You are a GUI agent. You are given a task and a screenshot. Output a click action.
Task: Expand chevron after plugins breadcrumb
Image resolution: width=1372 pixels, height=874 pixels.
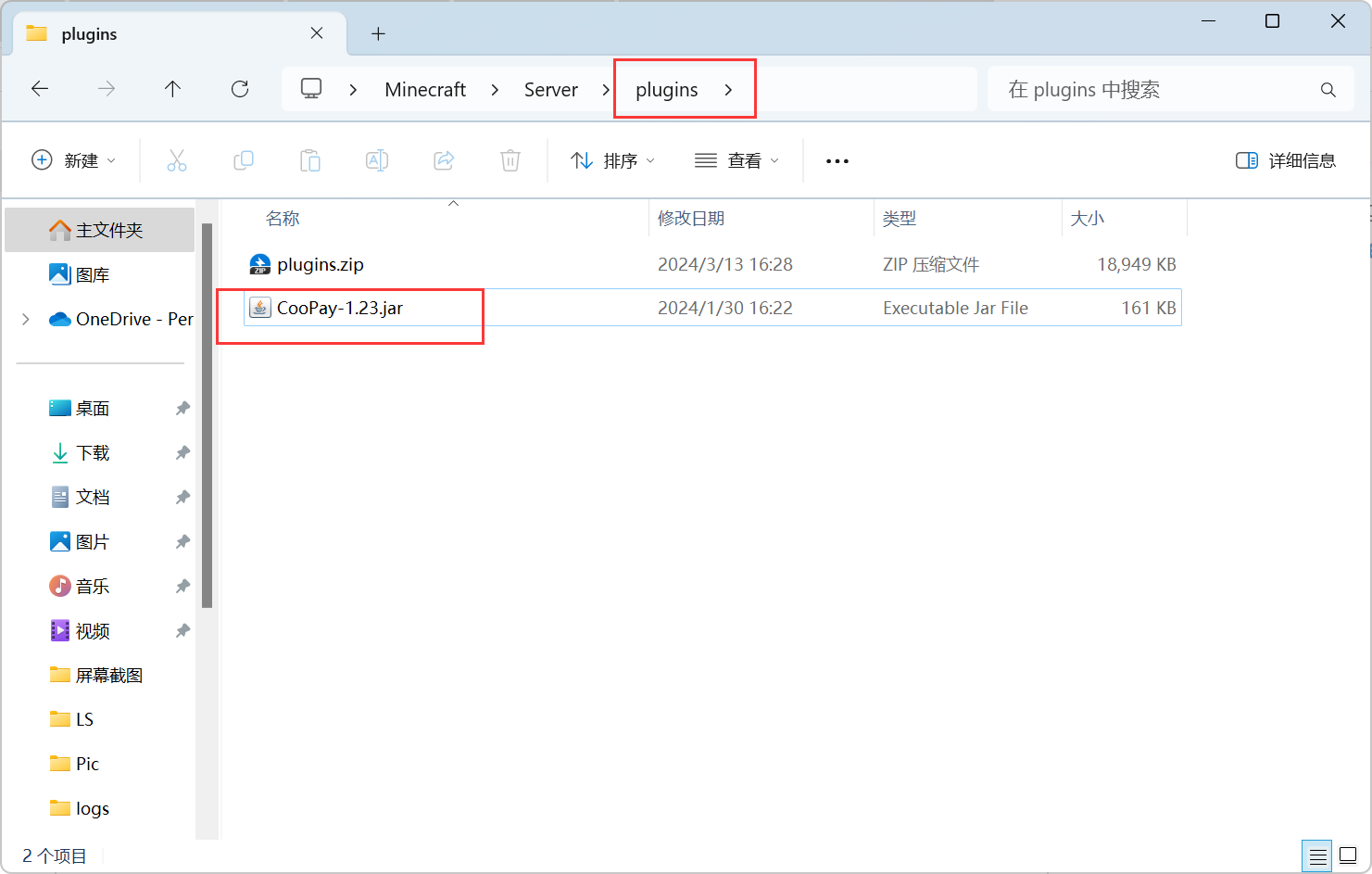[728, 90]
